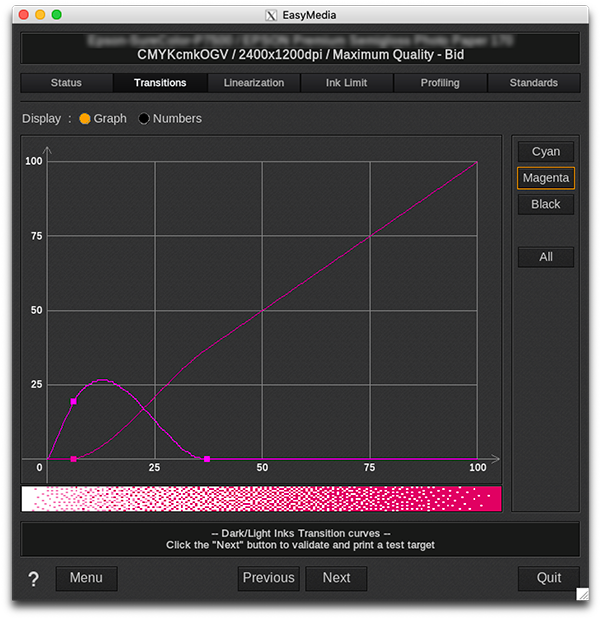600x618 pixels.
Task: Go to the Linearization tab
Action: point(253,83)
